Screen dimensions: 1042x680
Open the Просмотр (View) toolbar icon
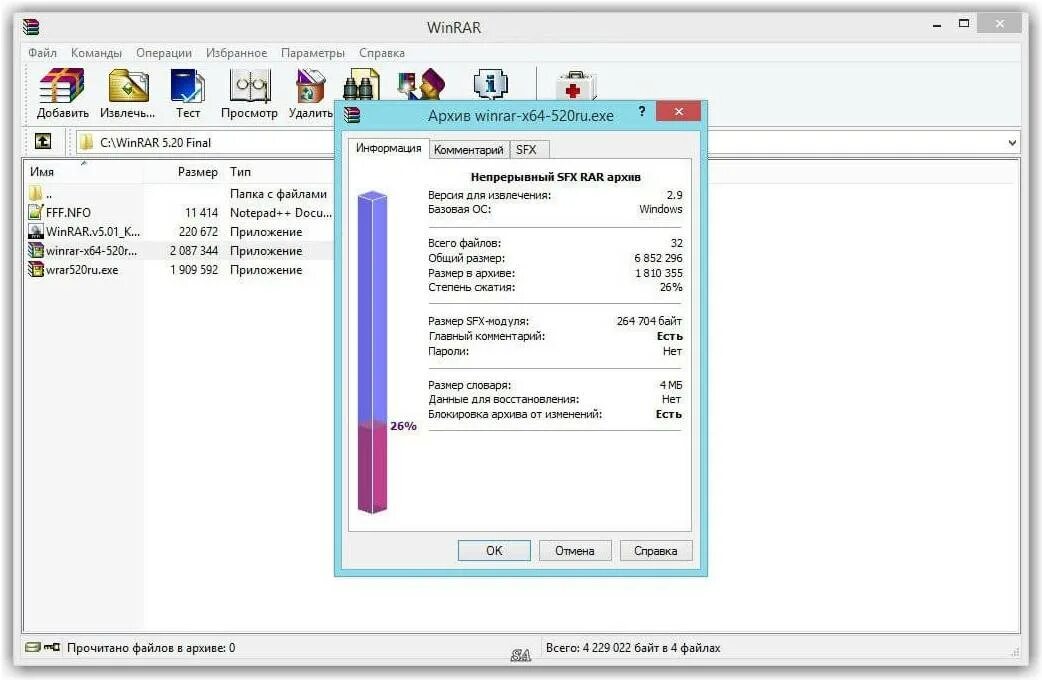250,86
